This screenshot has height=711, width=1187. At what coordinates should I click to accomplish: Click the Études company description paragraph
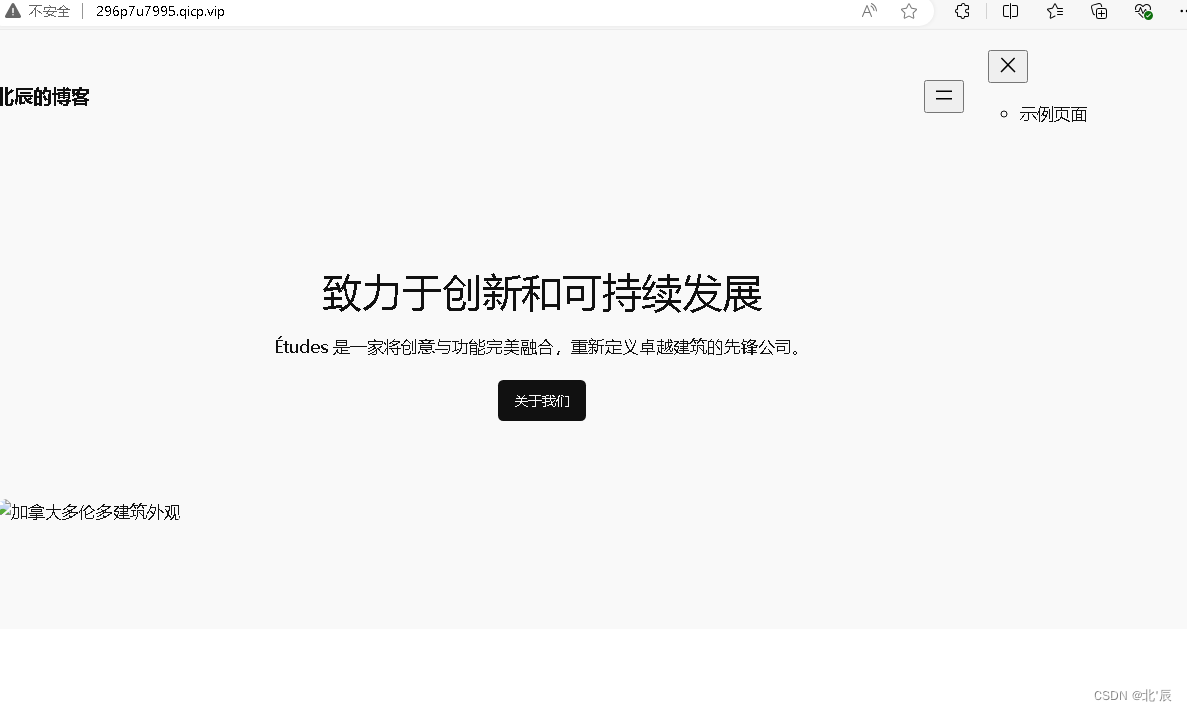(539, 347)
